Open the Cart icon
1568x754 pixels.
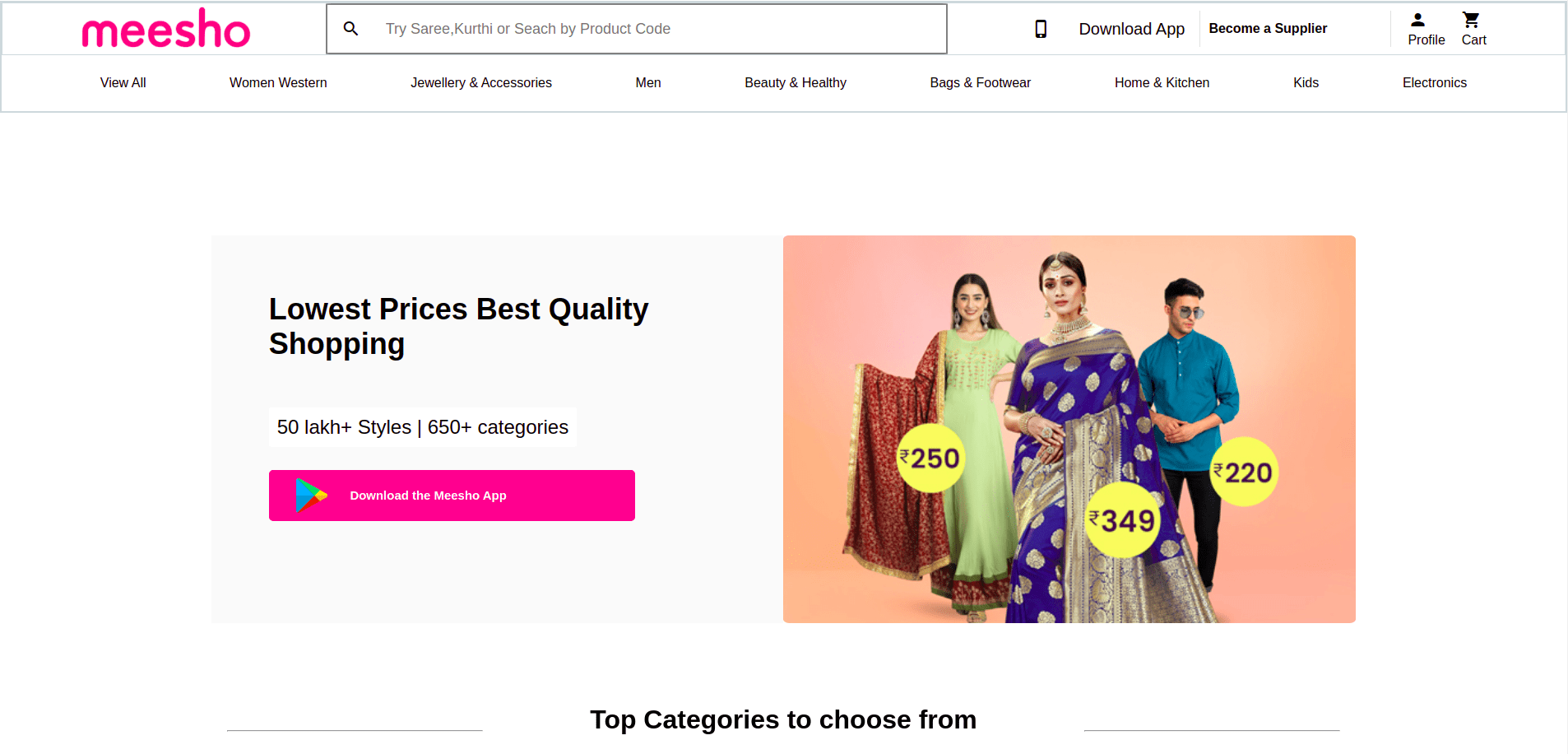click(1472, 18)
